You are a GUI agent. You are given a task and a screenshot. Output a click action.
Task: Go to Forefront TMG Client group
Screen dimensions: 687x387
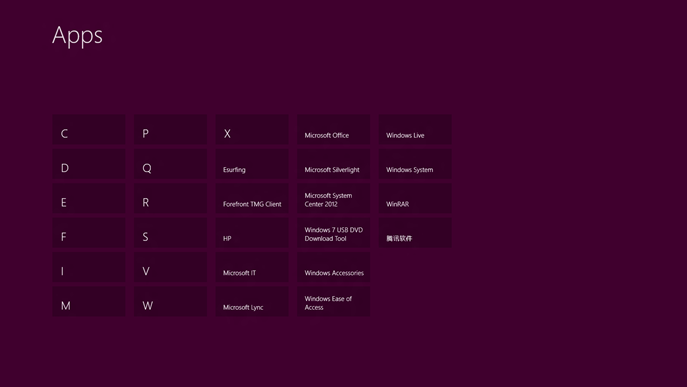point(252,199)
